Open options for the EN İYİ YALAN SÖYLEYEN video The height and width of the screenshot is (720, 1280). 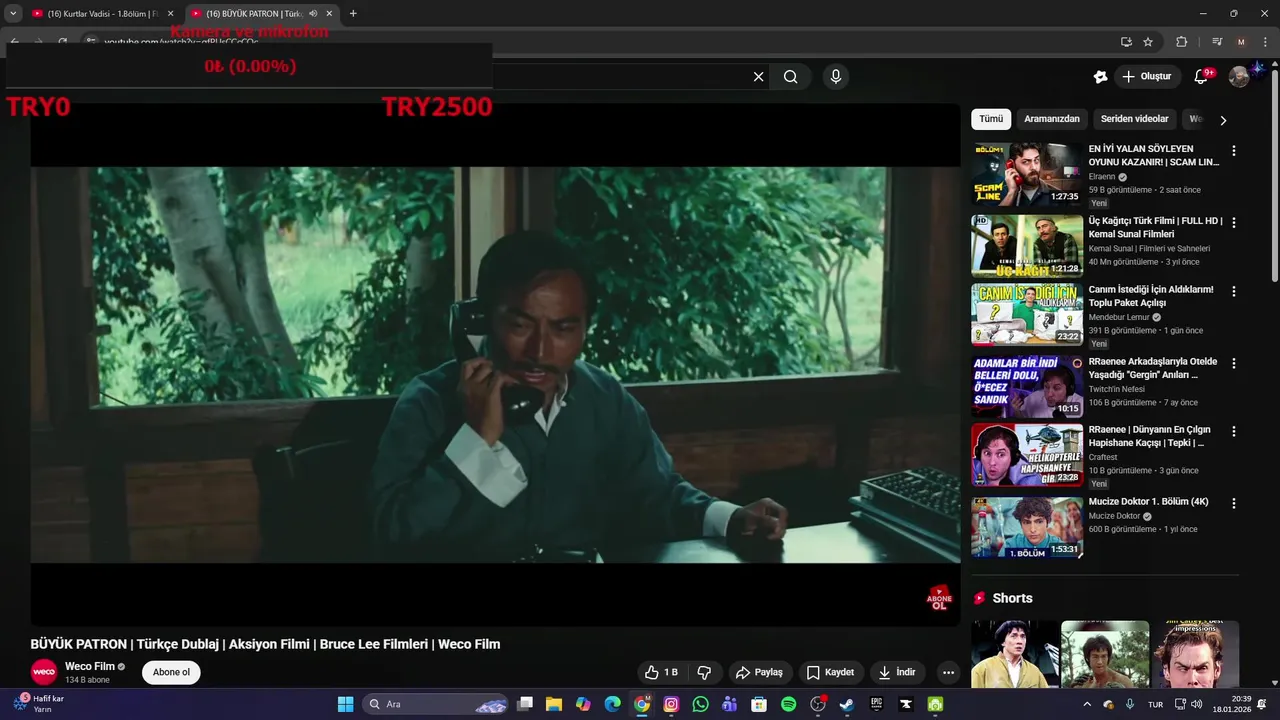click(1233, 151)
